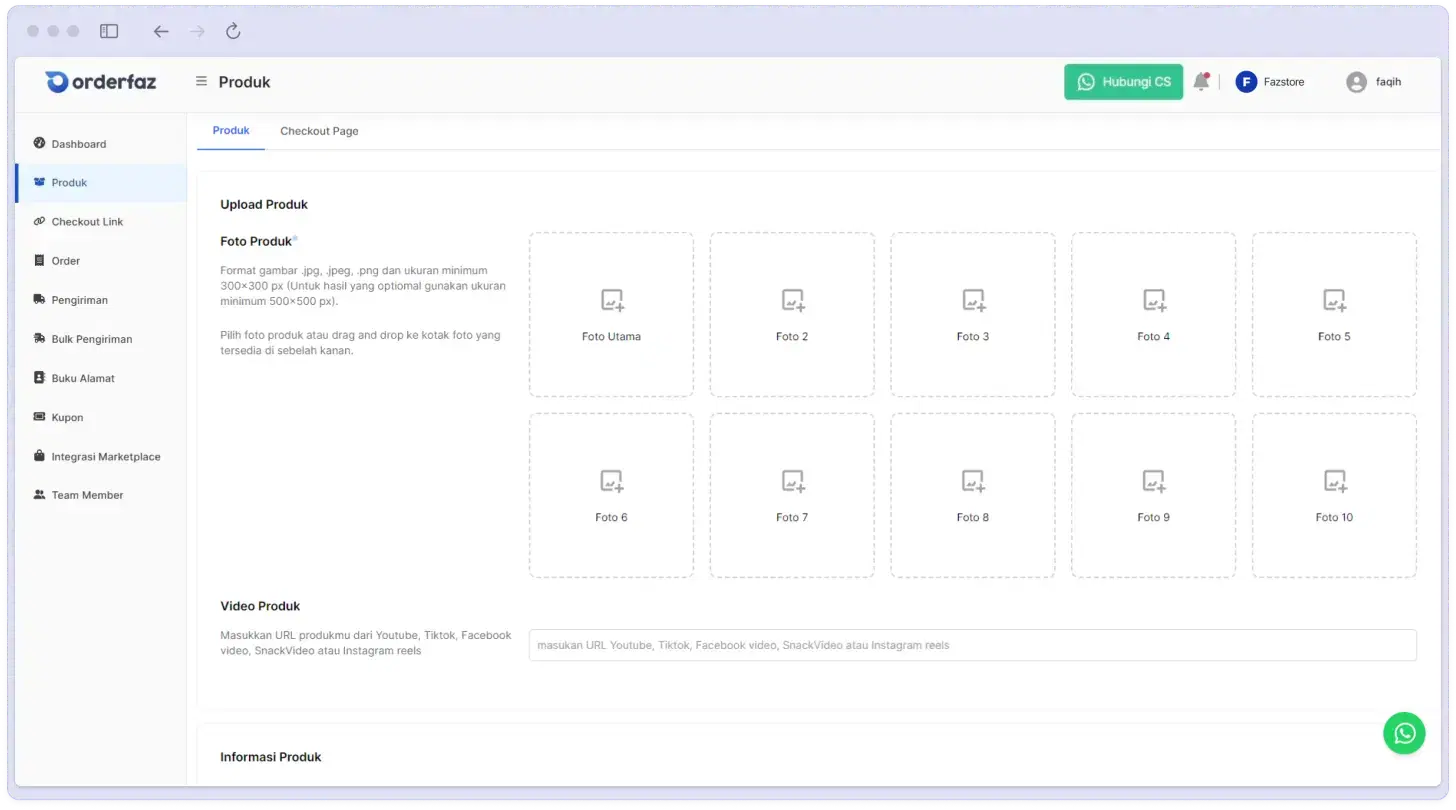This screenshot has width=1456, height=810.
Task: Select the Produk tab
Action: click(x=231, y=131)
